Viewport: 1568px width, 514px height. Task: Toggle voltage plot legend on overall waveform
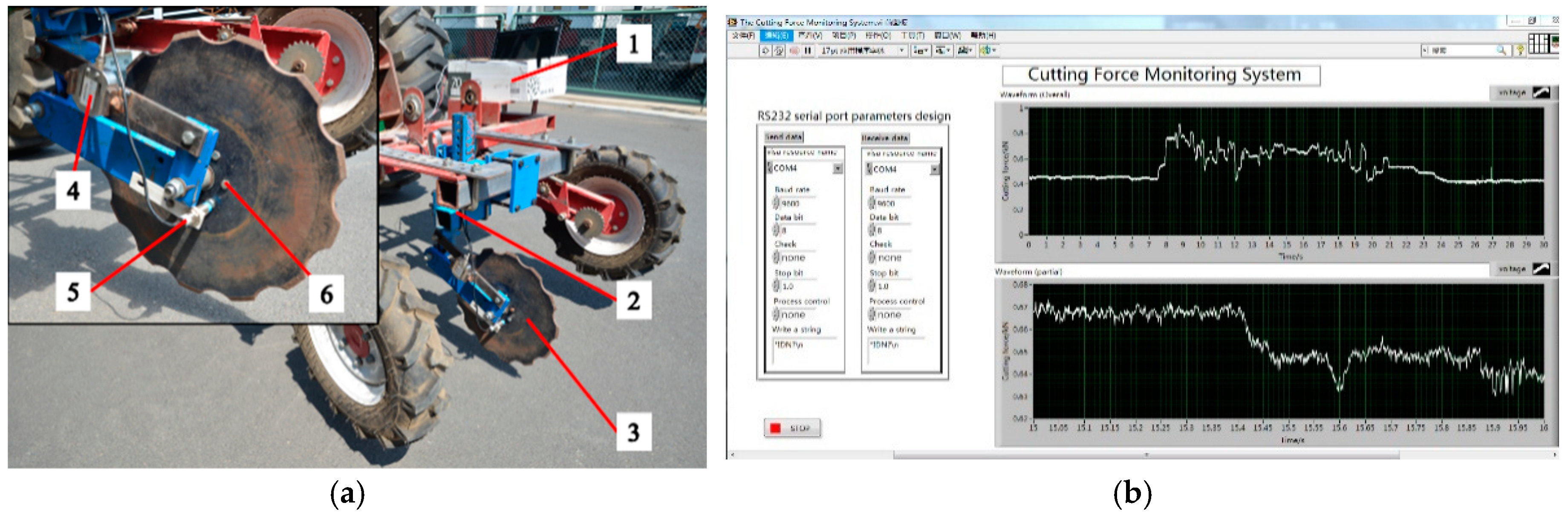(1541, 92)
